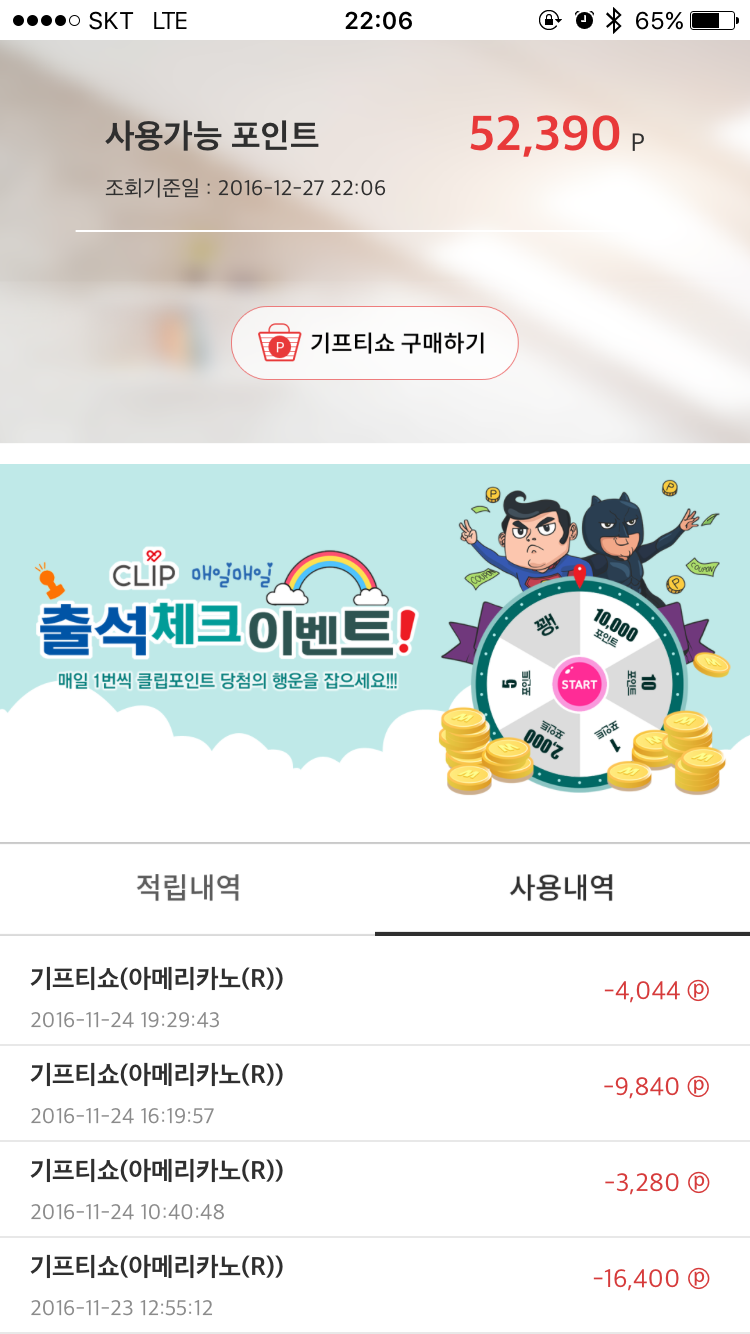Tap the 52,390 available points value
The width and height of the screenshot is (750, 1334).
pyautogui.click(x=545, y=134)
